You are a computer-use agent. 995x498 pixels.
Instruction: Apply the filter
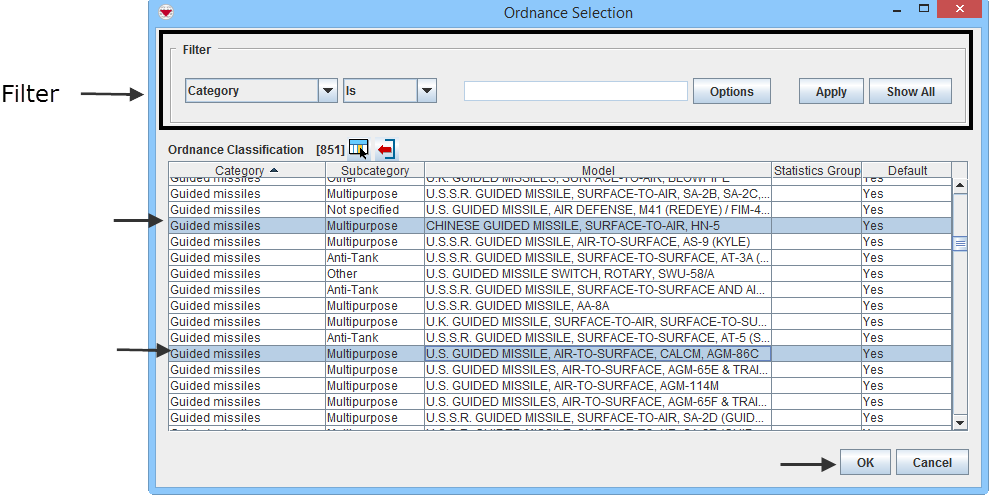[830, 91]
